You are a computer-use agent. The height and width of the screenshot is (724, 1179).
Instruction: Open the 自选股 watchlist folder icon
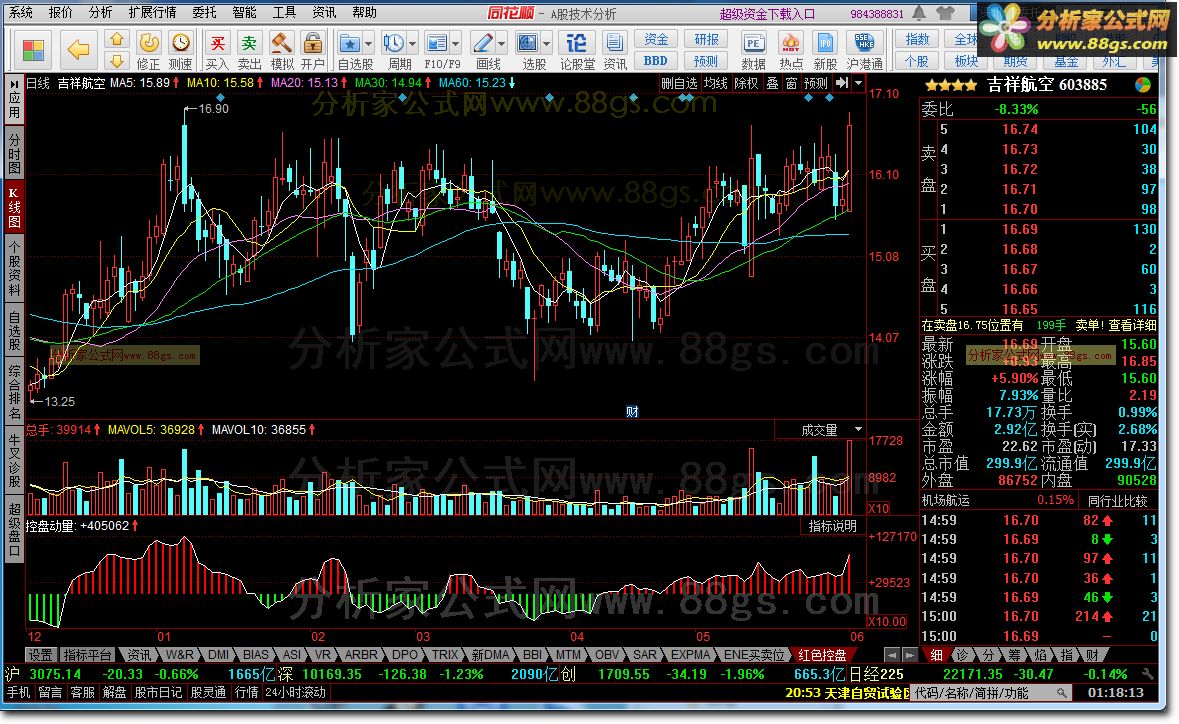pos(349,44)
